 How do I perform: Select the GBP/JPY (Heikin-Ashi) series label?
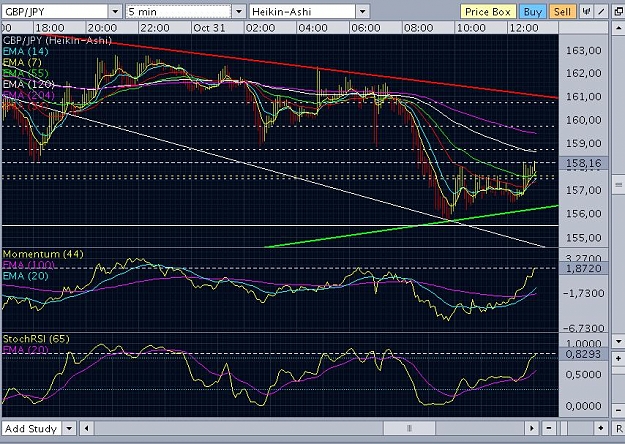[57, 41]
